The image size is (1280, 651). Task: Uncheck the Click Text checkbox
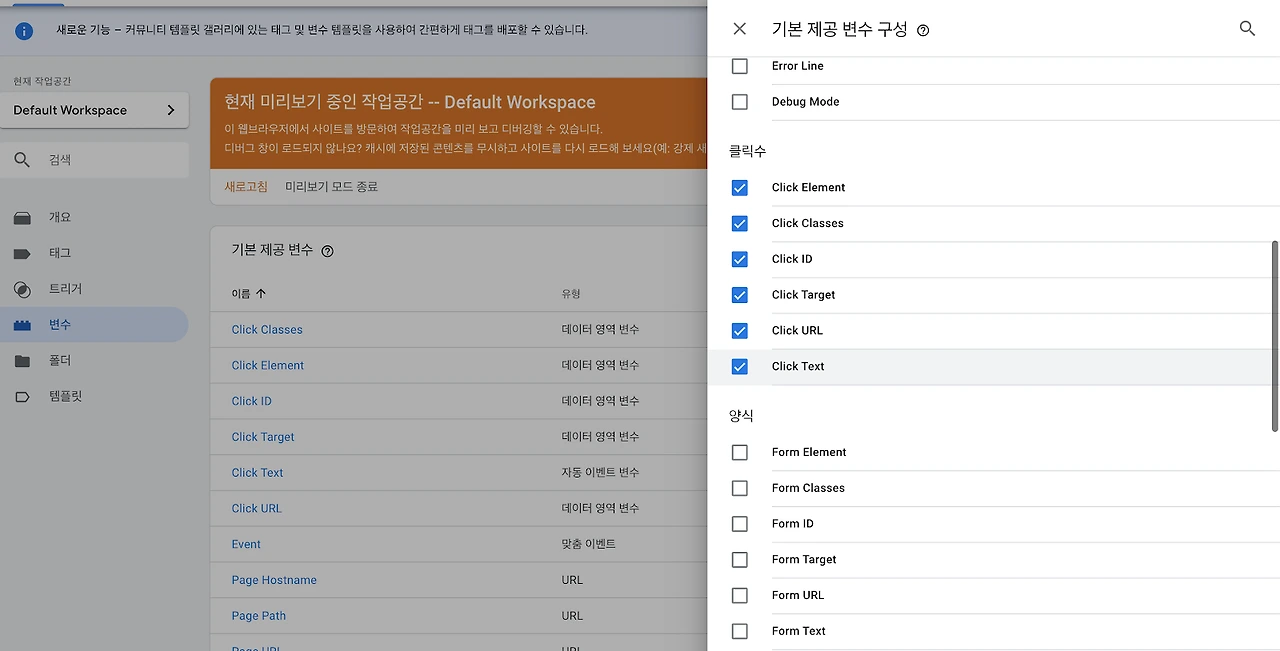click(740, 367)
